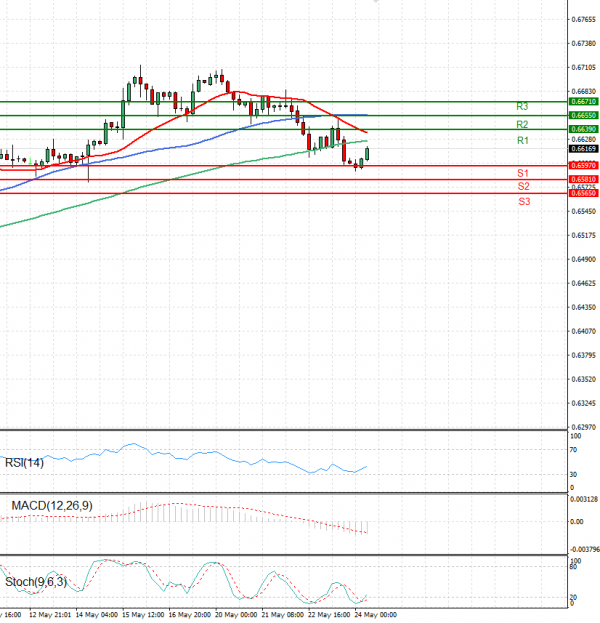Image resolution: width=600 pixels, height=623 pixels.
Task: Select the 0.66390 price tag
Action: click(x=583, y=129)
